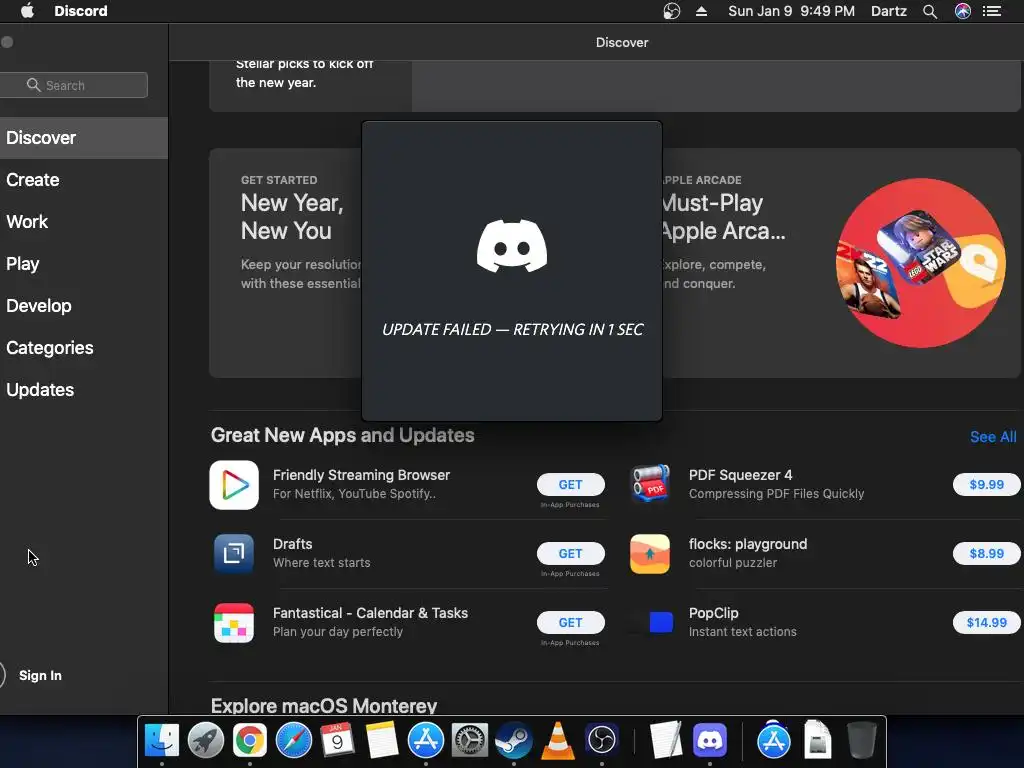Select Discover in the sidebar
The image size is (1024, 768).
pyautogui.click(x=84, y=138)
